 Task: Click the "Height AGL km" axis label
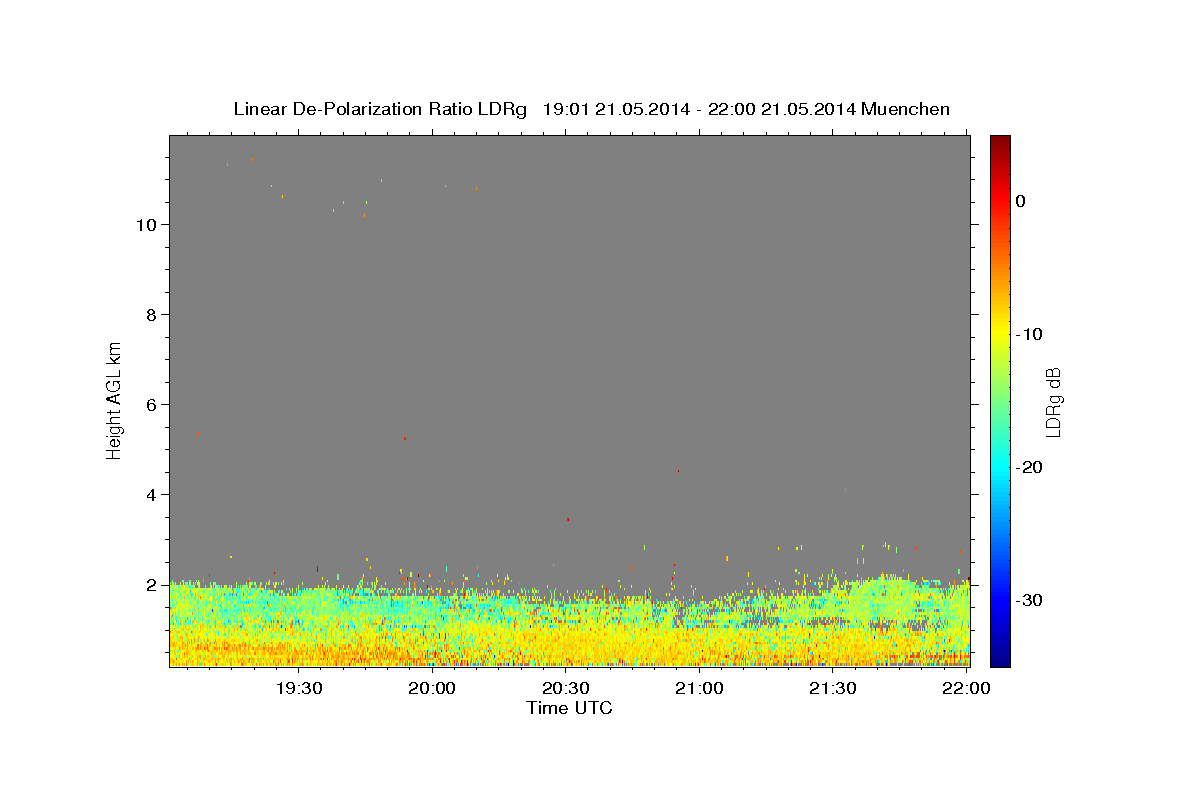coord(115,399)
